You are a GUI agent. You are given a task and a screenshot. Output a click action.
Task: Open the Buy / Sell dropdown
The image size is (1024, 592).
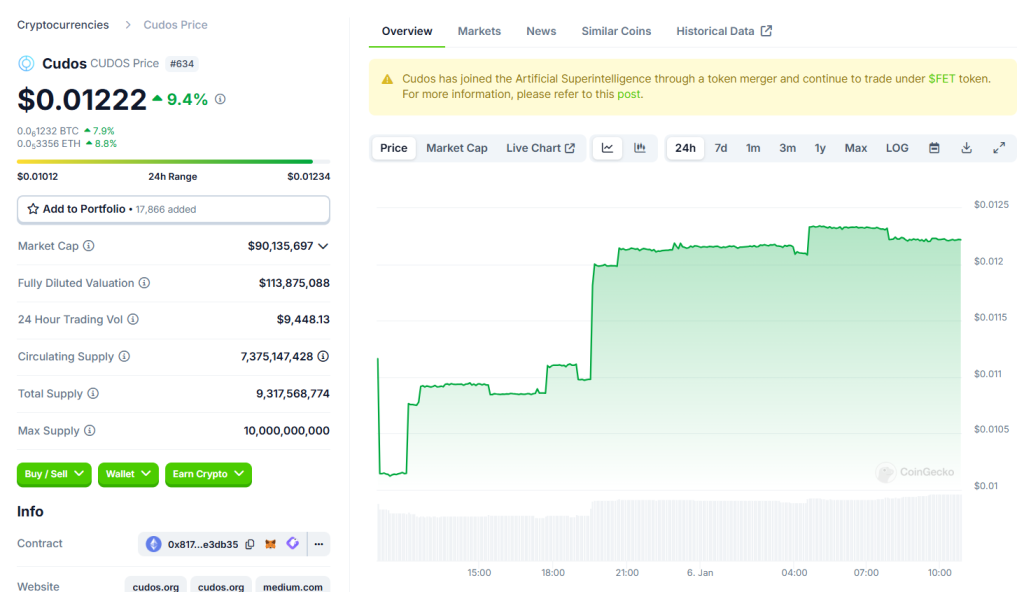coord(54,474)
